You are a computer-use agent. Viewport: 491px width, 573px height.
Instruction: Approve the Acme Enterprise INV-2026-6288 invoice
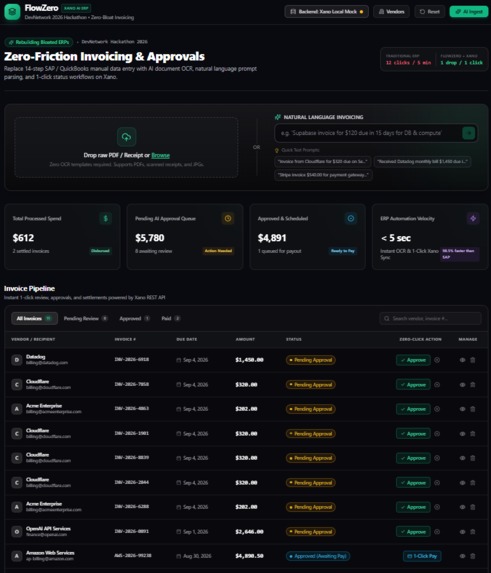pos(413,507)
